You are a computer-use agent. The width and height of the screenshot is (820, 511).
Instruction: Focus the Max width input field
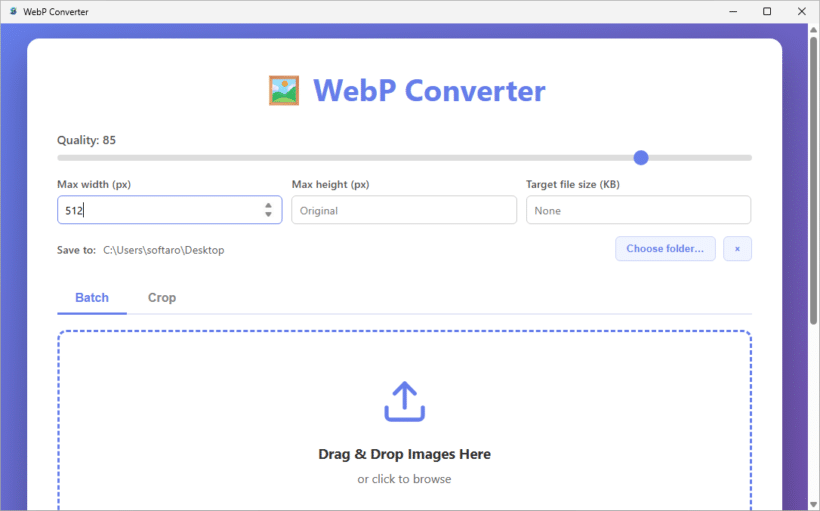coord(169,210)
